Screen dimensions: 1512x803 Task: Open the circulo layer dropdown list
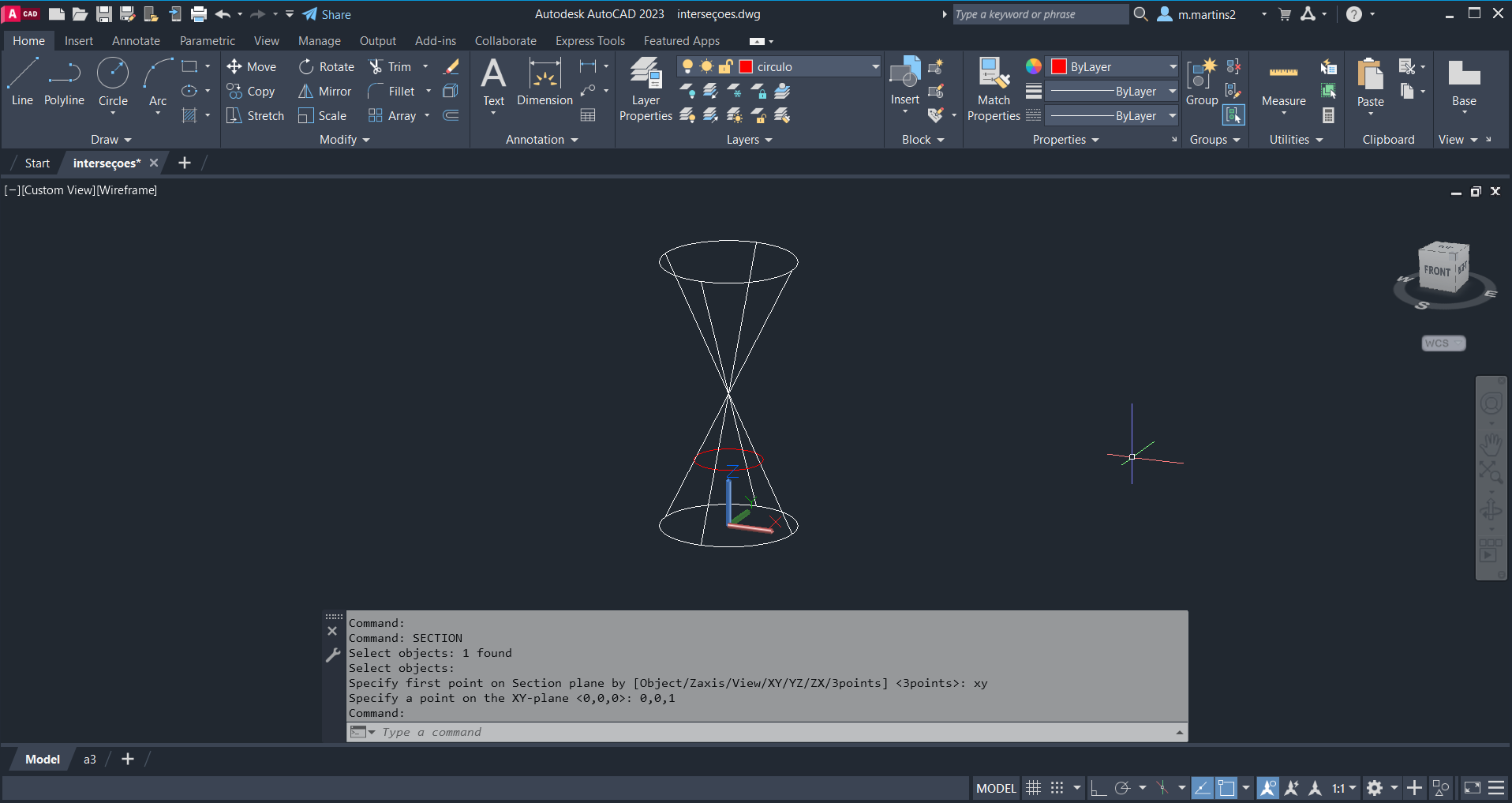[x=875, y=67]
